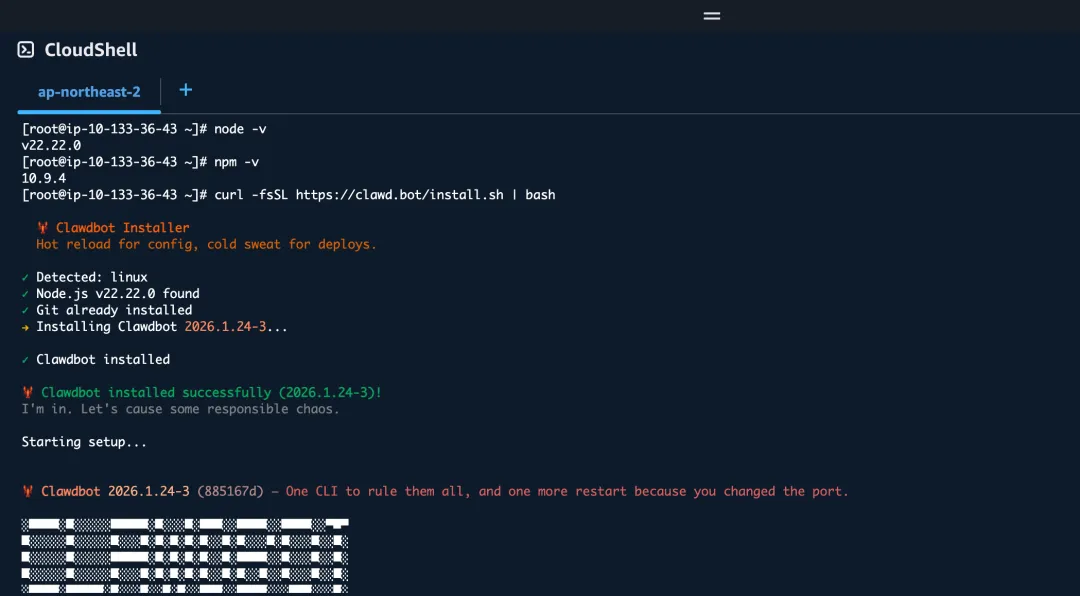This screenshot has height=596, width=1080.
Task: Click 'Git already installed' line
Action: 107,310
